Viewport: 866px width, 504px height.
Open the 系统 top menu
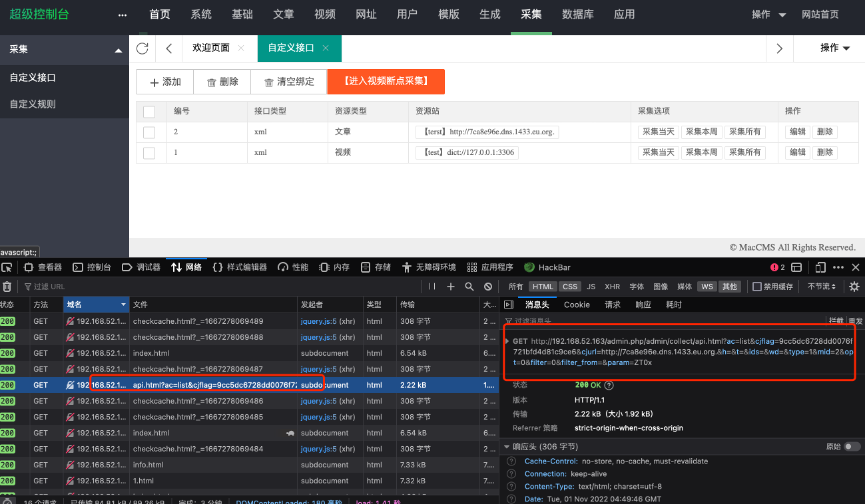[201, 15]
